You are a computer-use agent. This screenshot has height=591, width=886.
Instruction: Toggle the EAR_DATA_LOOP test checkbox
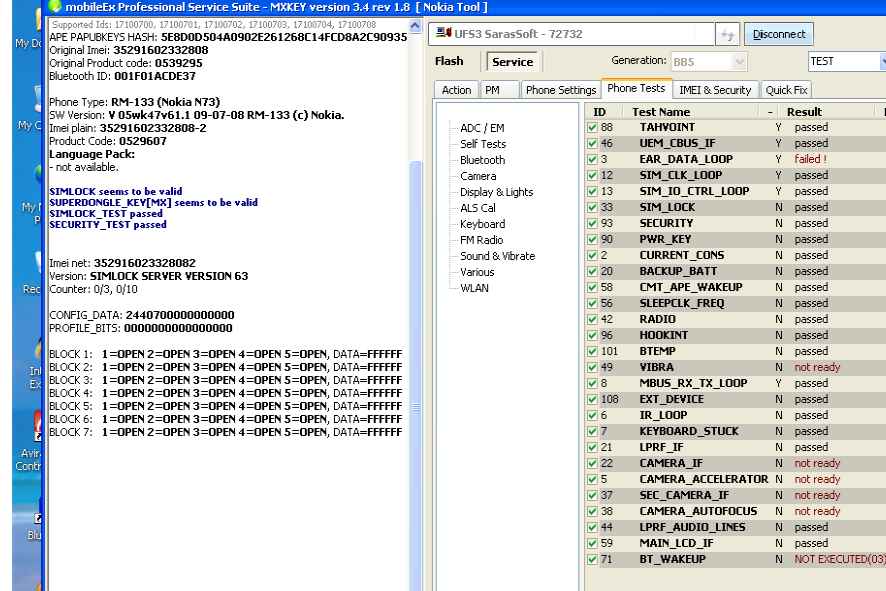click(x=592, y=159)
